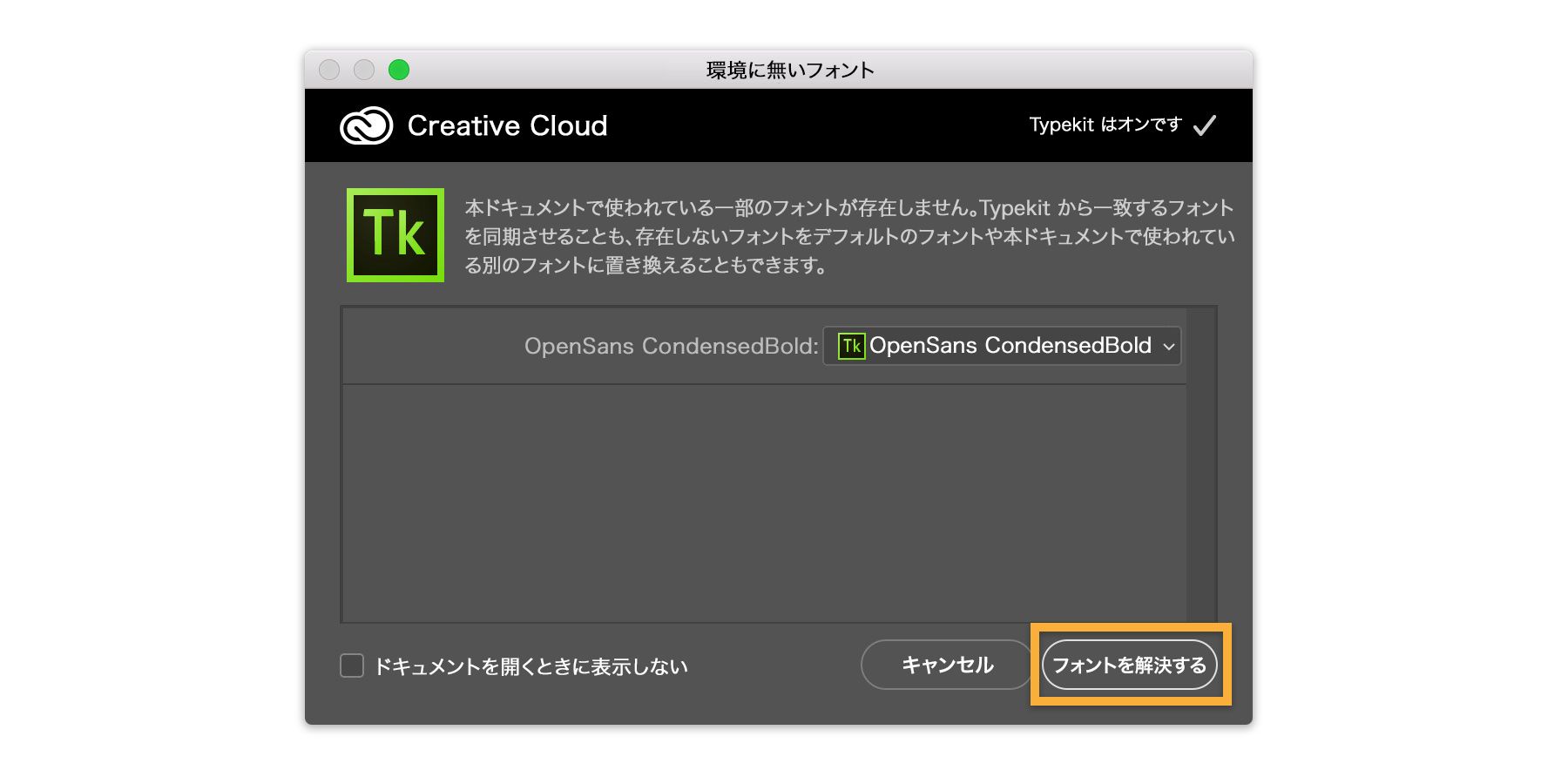This screenshot has width=1568, height=777.
Task: Open the OpenSans CondensedBold replacement dropdown
Action: [x=1002, y=346]
